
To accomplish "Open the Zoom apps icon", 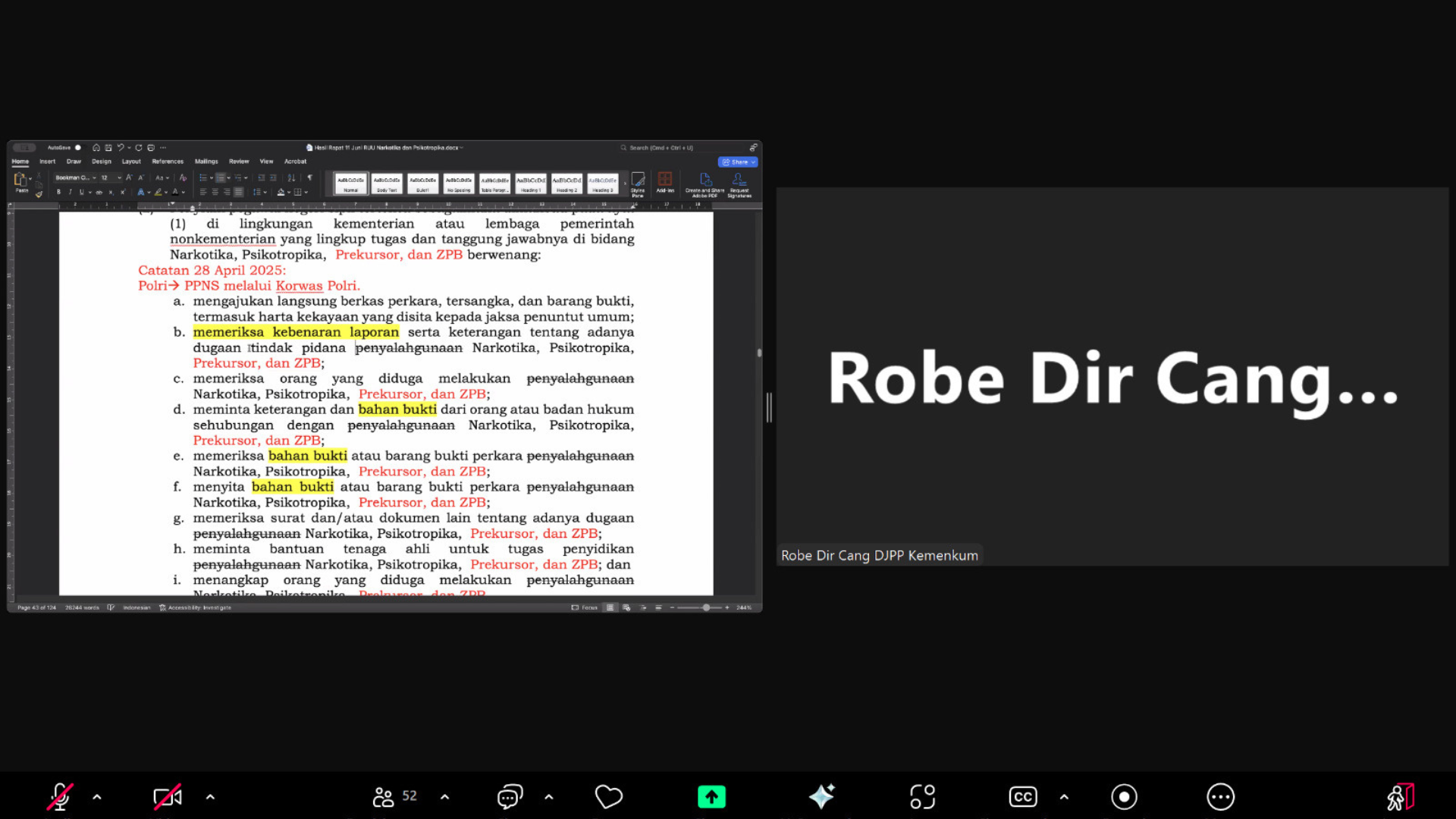I will click(x=922, y=797).
